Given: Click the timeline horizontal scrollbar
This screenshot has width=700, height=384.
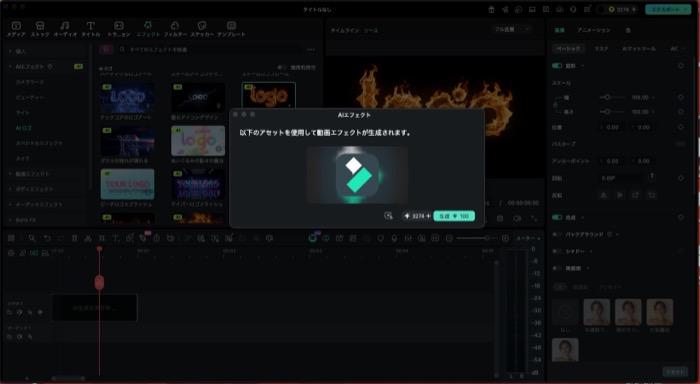Looking at the screenshot, I should coord(68,378).
